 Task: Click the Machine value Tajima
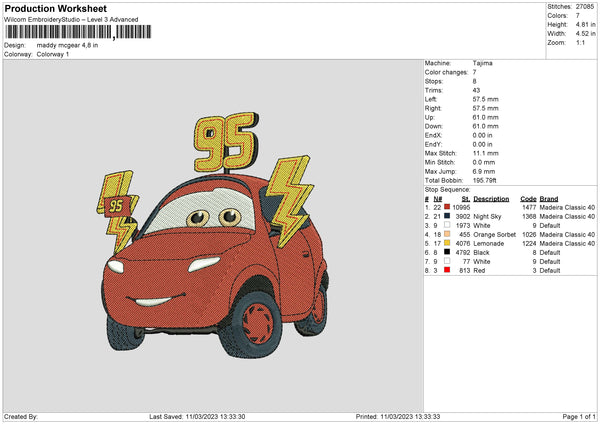click(483, 63)
